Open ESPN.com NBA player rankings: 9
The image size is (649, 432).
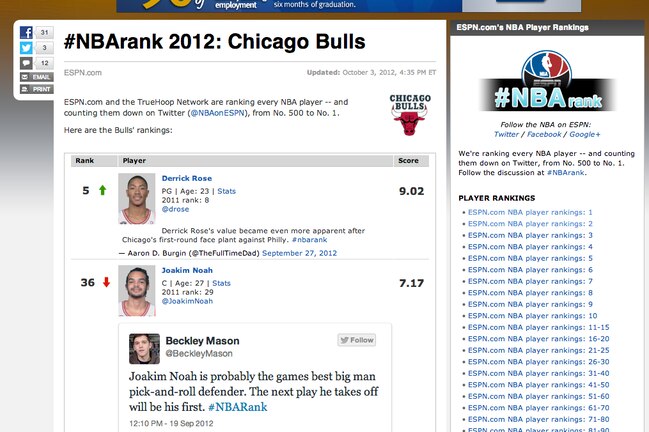pyautogui.click(x=530, y=304)
